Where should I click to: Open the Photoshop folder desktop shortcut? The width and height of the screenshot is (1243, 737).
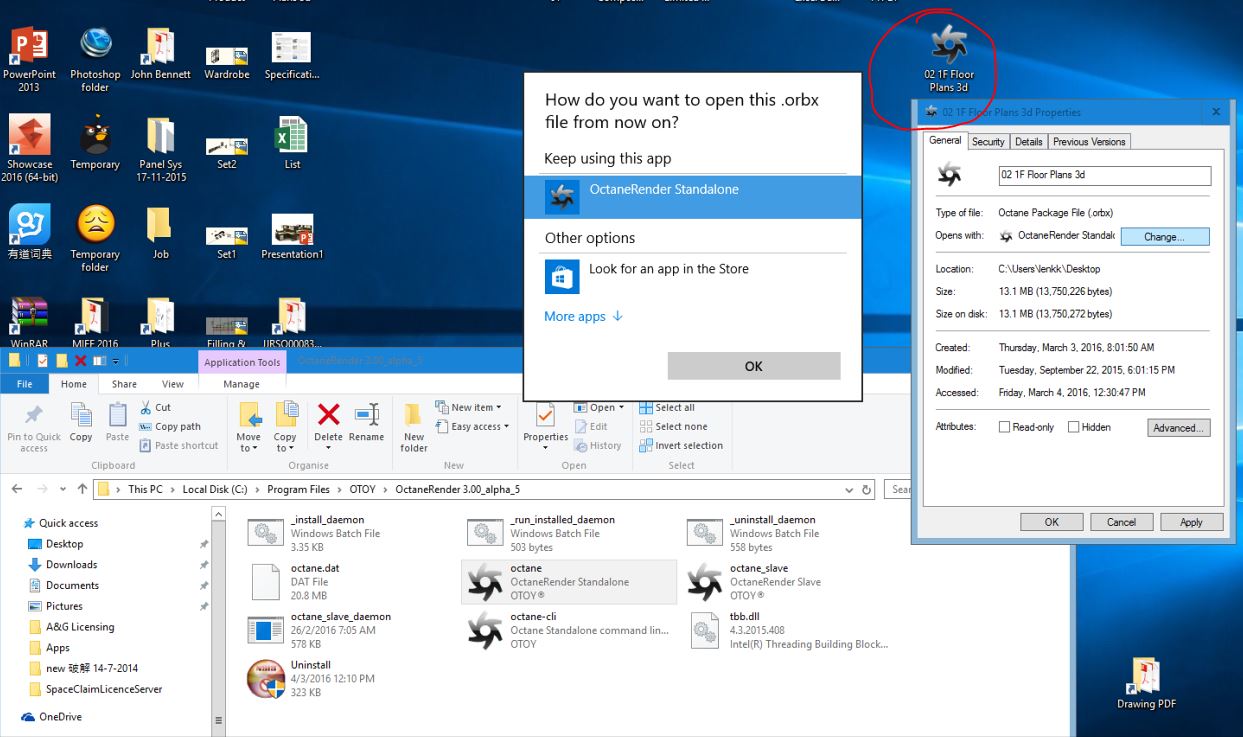(95, 59)
